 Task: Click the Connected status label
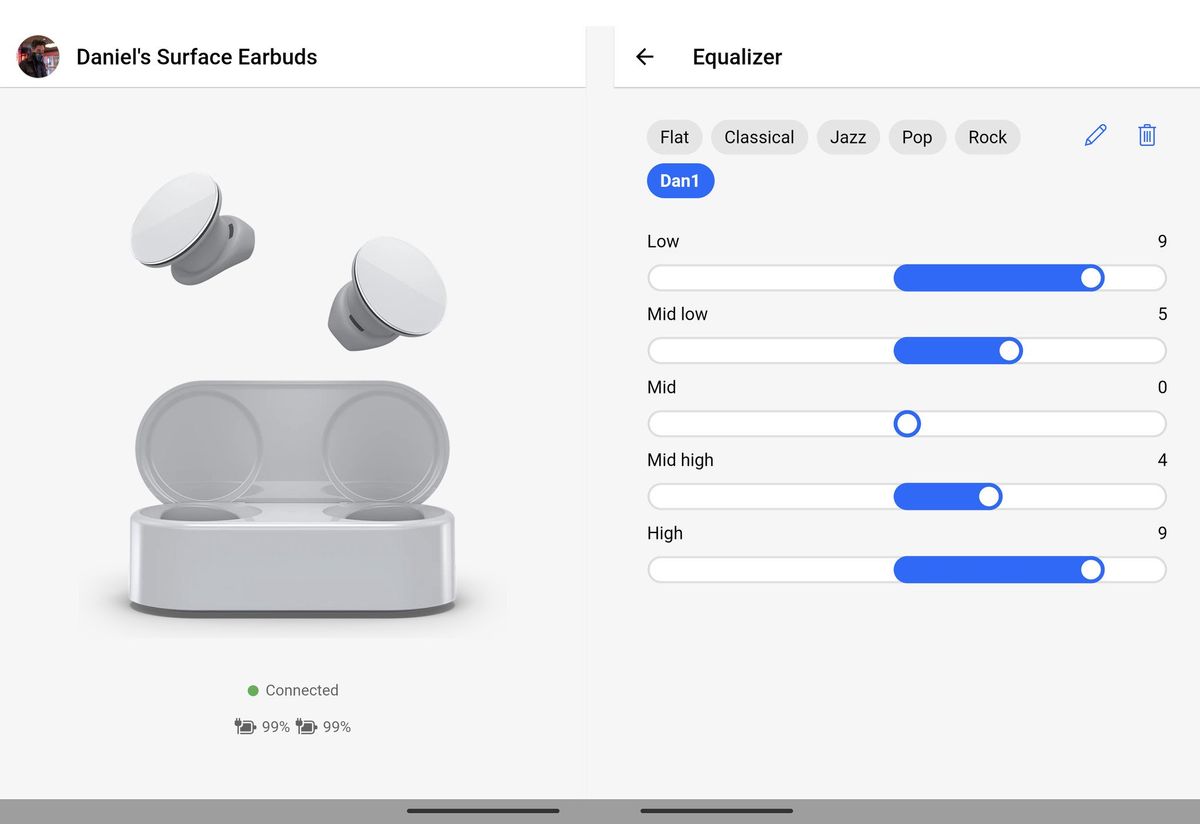click(x=302, y=690)
